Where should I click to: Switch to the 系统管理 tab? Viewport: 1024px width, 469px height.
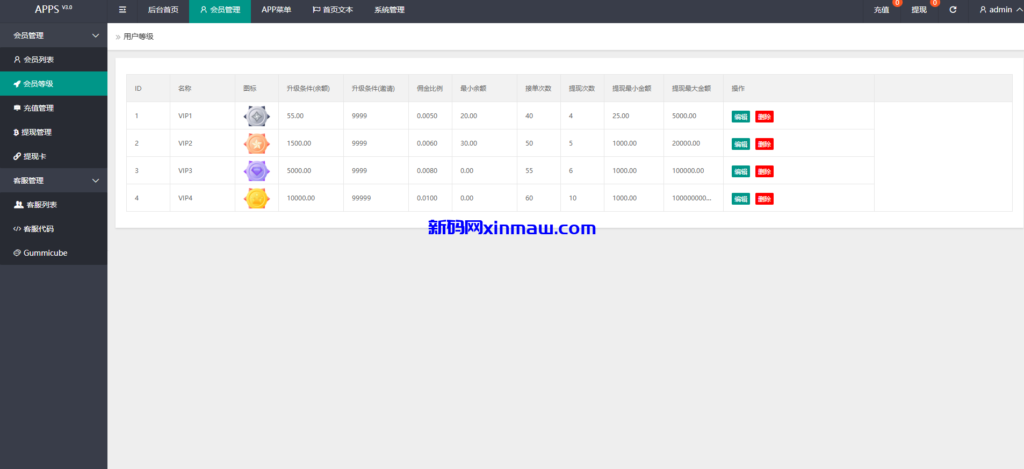pyautogui.click(x=389, y=10)
